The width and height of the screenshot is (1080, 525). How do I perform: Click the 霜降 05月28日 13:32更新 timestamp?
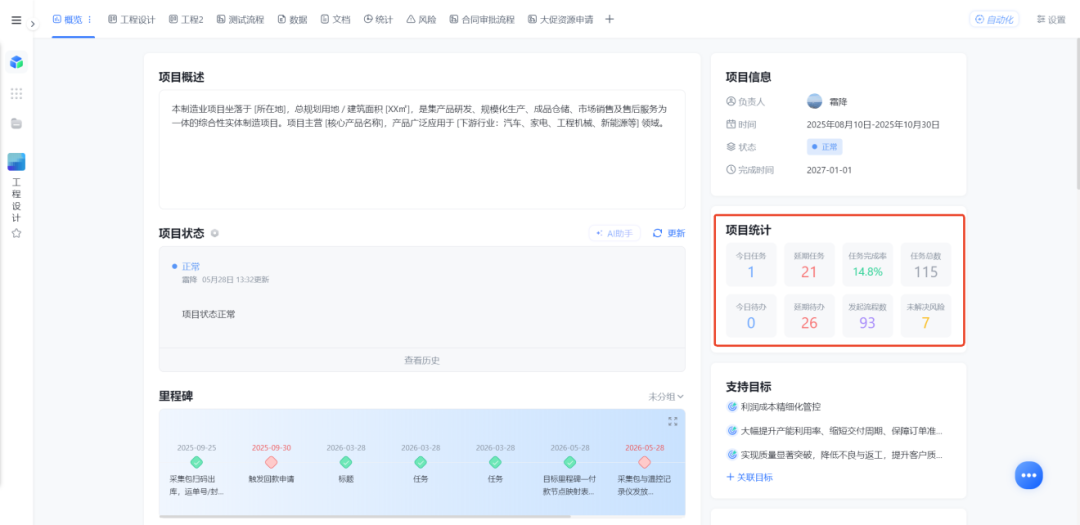point(225,280)
